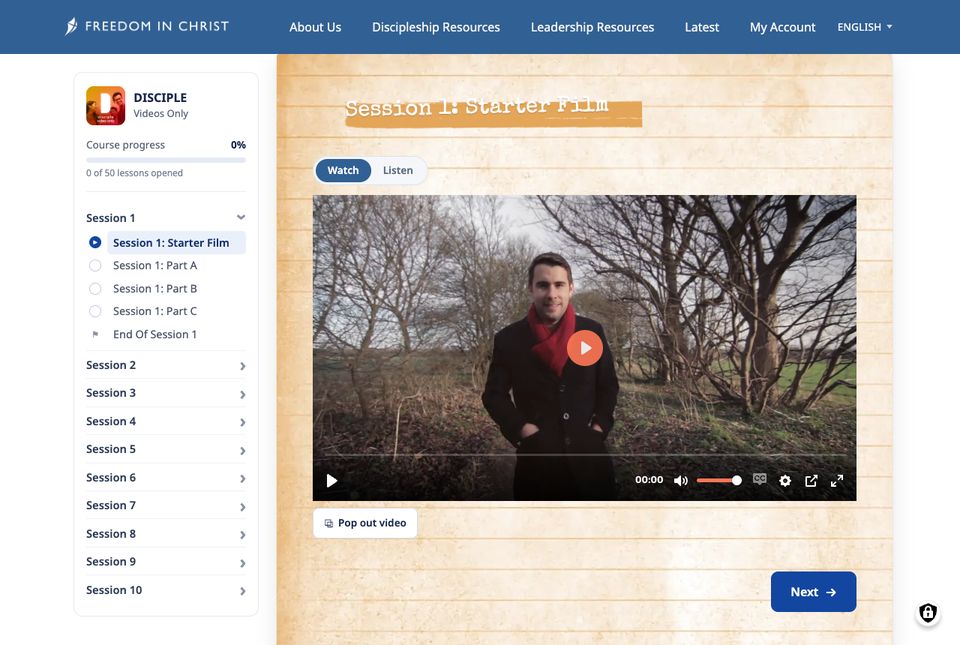Go to My Account
960x645 pixels.
tap(782, 27)
